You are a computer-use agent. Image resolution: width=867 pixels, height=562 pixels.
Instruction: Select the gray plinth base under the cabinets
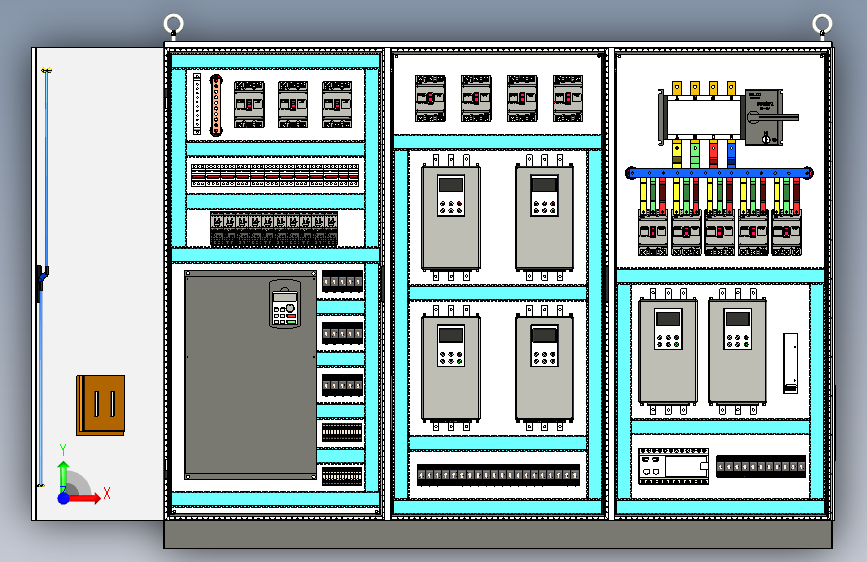pyautogui.click(x=498, y=534)
